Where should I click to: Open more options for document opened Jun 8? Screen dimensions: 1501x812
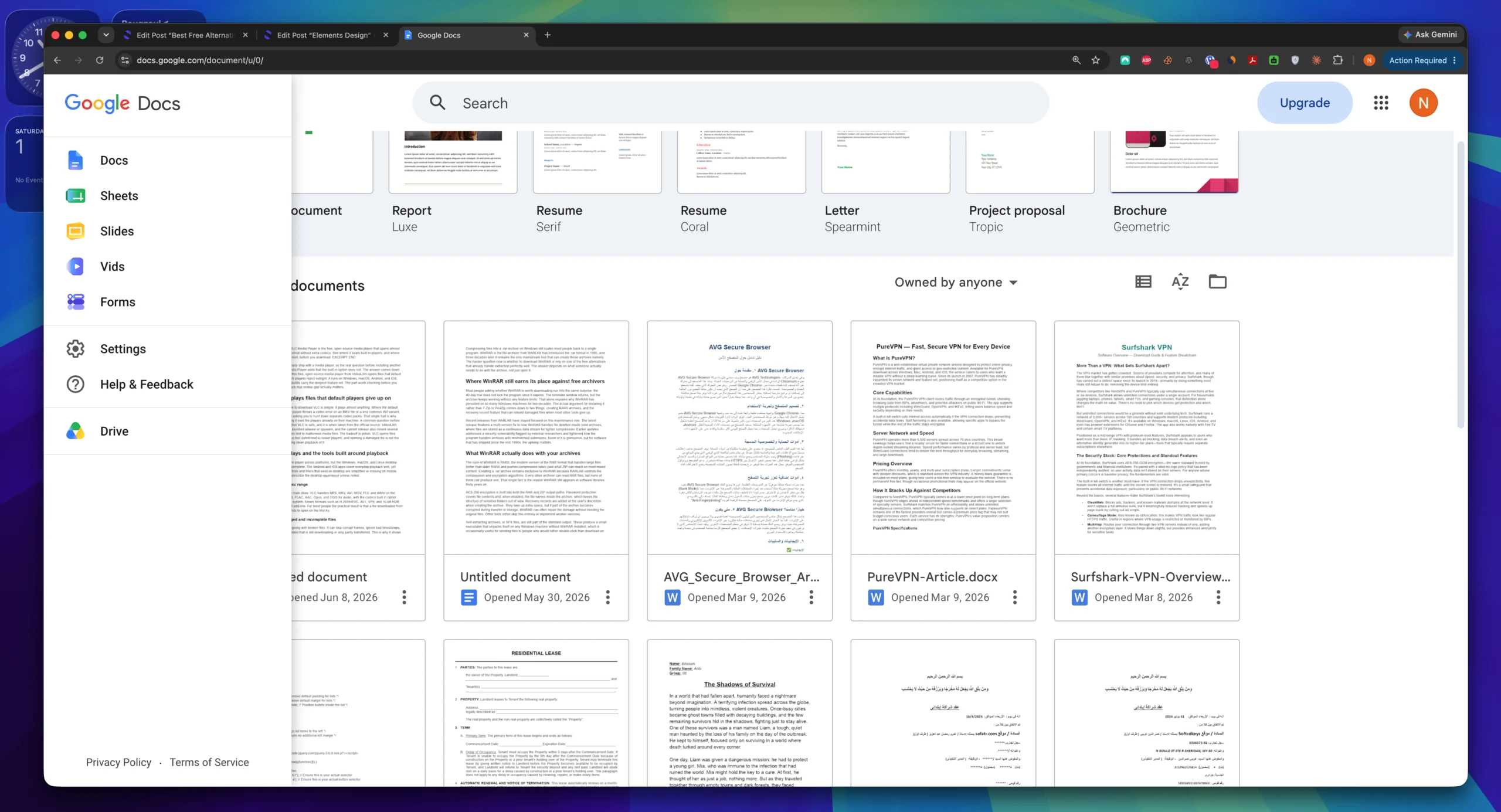pos(404,597)
